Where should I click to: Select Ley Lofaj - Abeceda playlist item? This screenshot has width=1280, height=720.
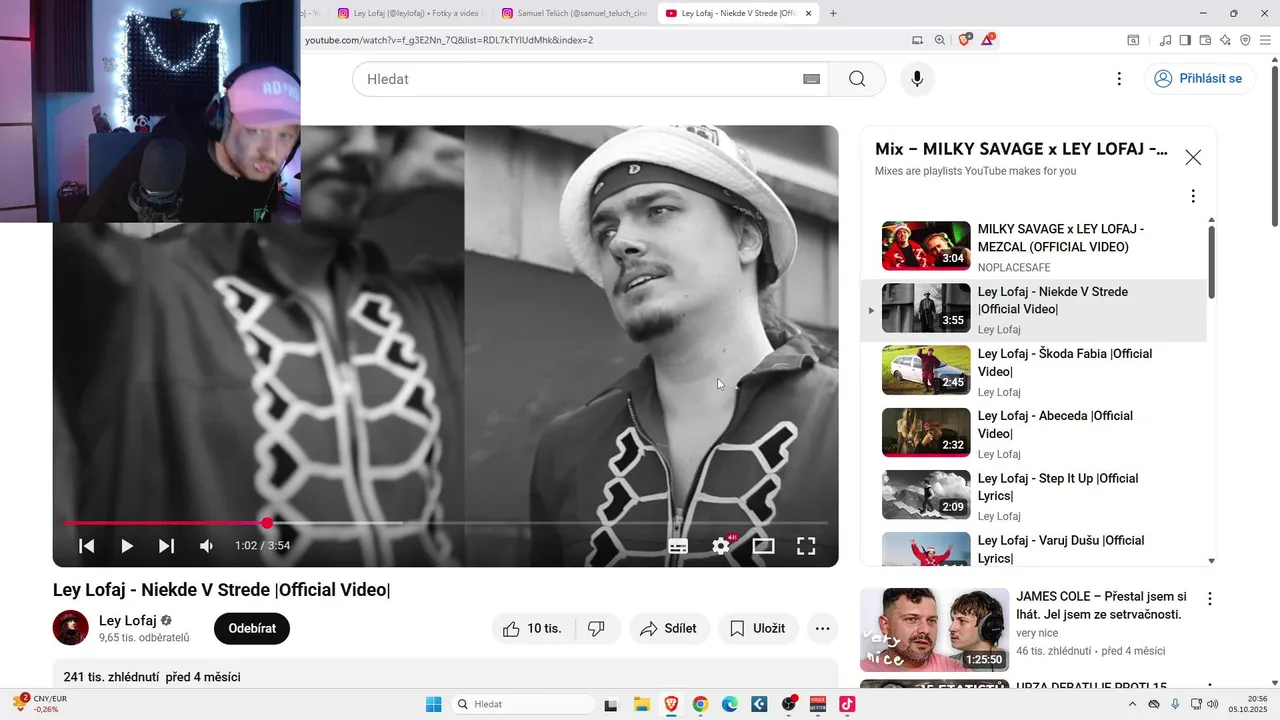[1034, 433]
